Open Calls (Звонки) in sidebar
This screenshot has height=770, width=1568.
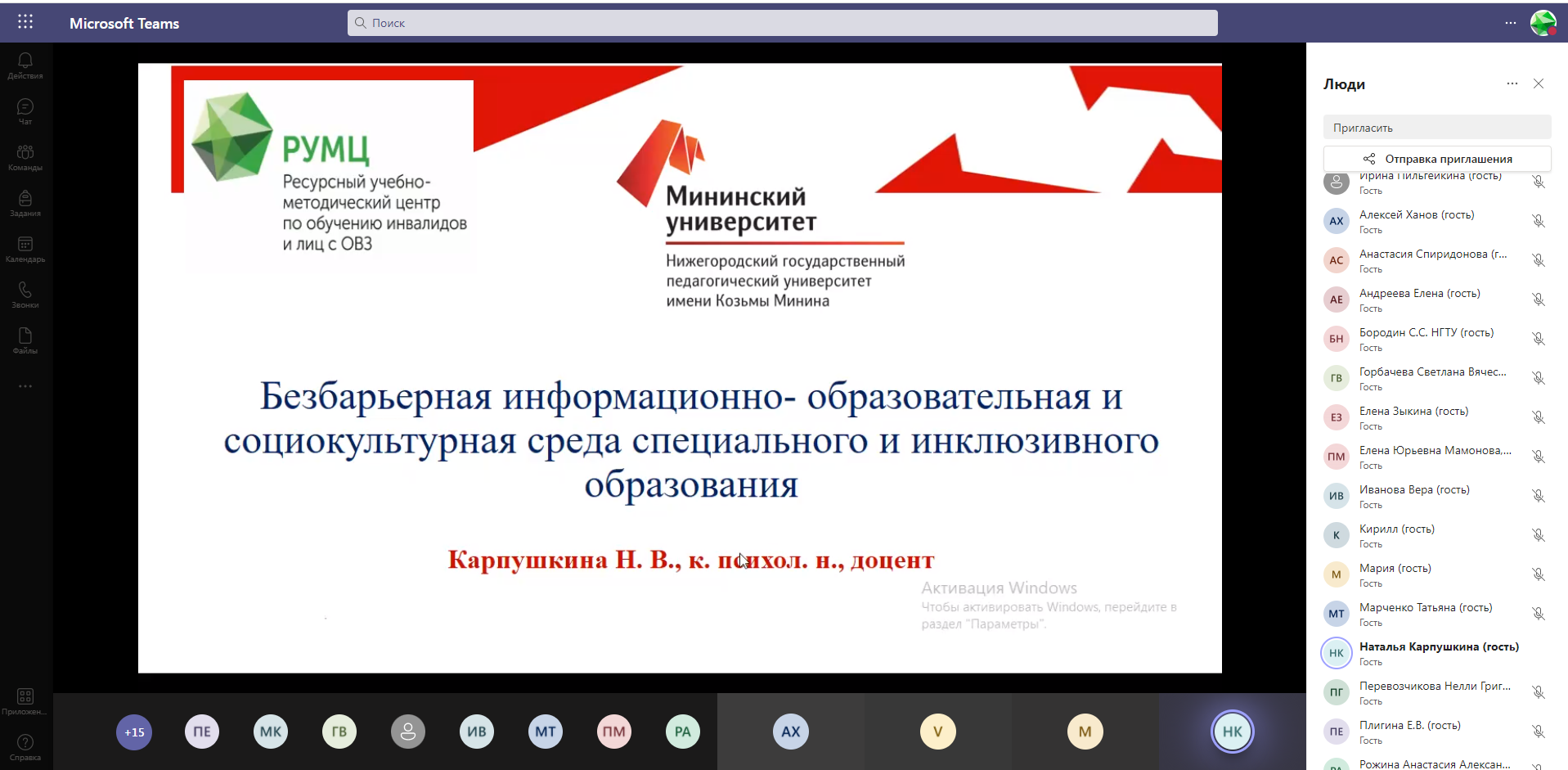click(x=25, y=294)
